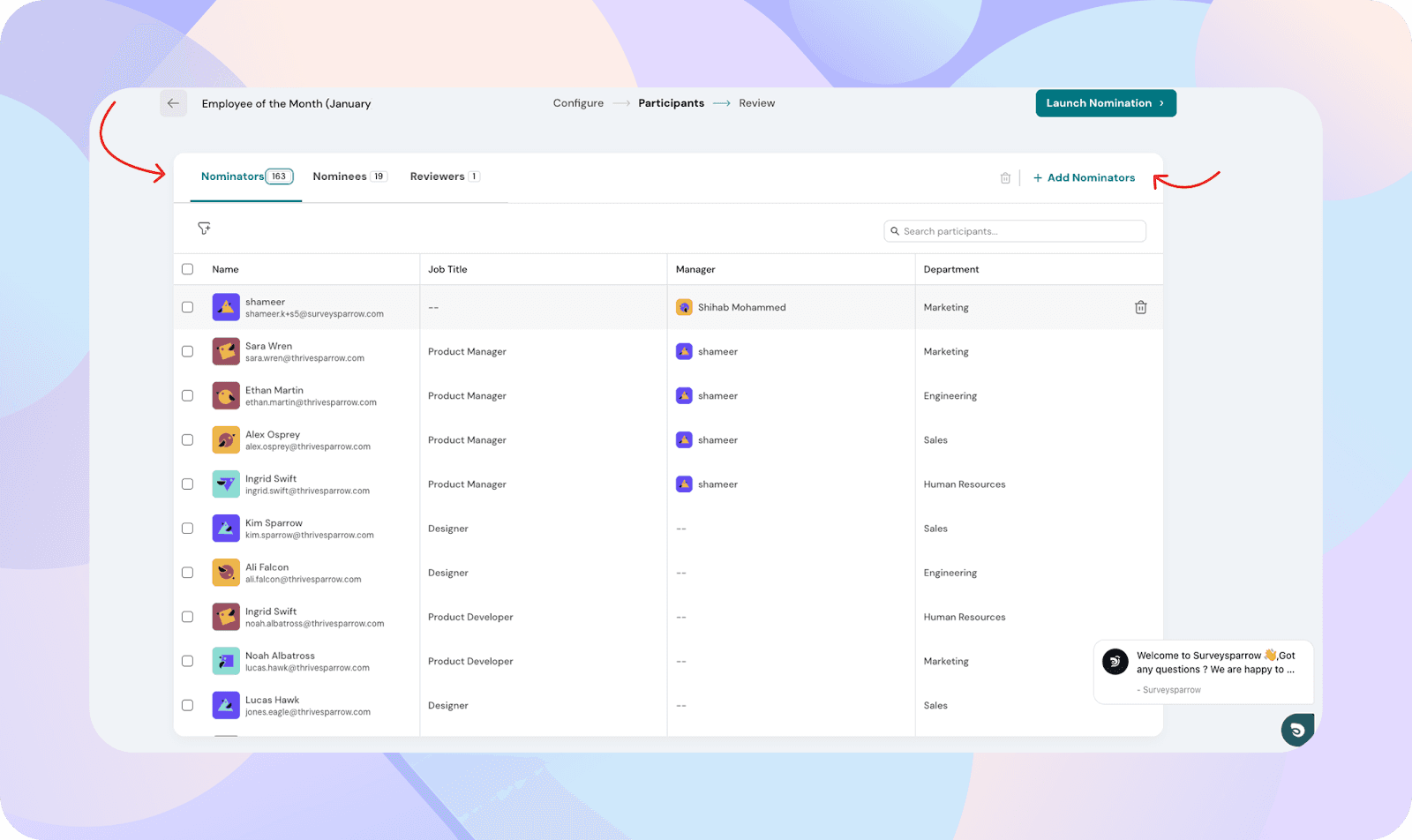Click the back arrow button
Image resolution: width=1412 pixels, height=840 pixels.
[173, 103]
